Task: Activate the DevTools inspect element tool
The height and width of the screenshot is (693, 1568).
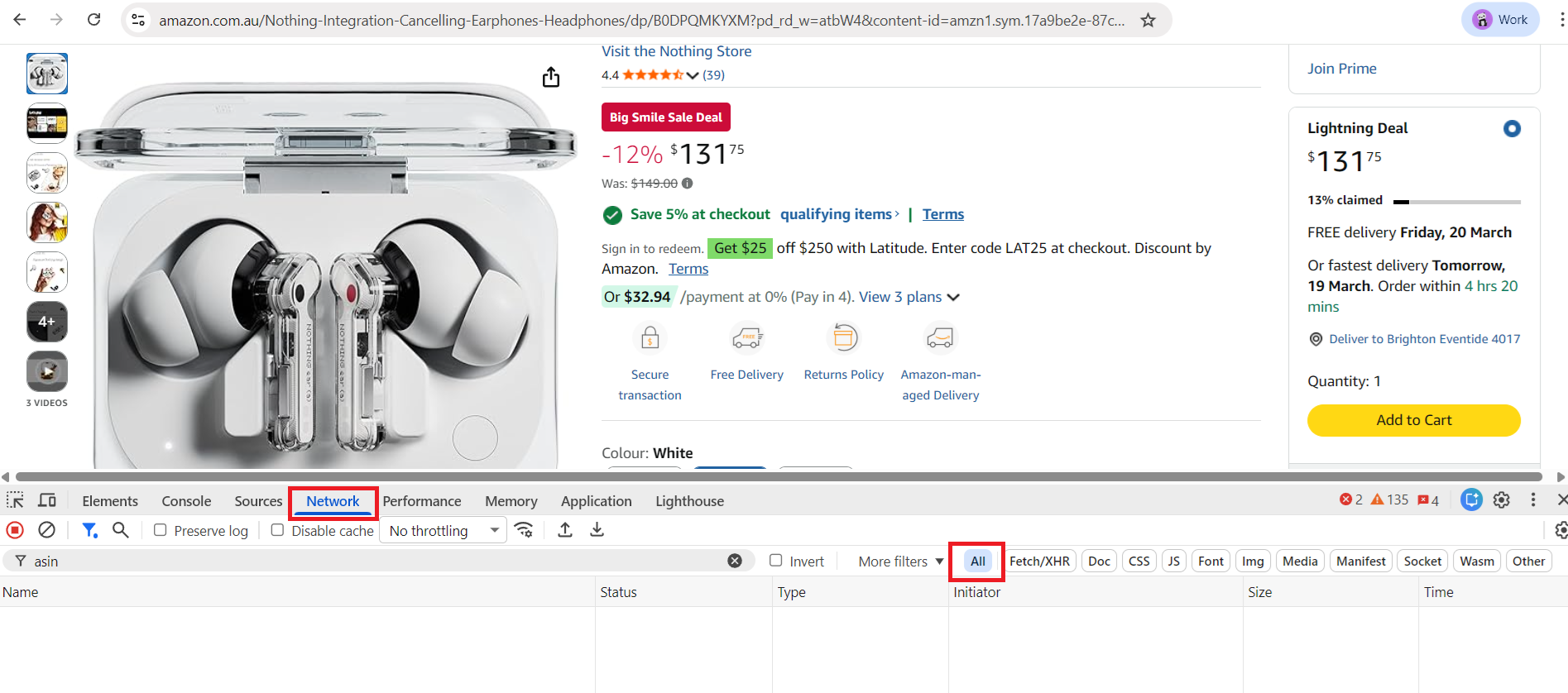Action: [16, 500]
